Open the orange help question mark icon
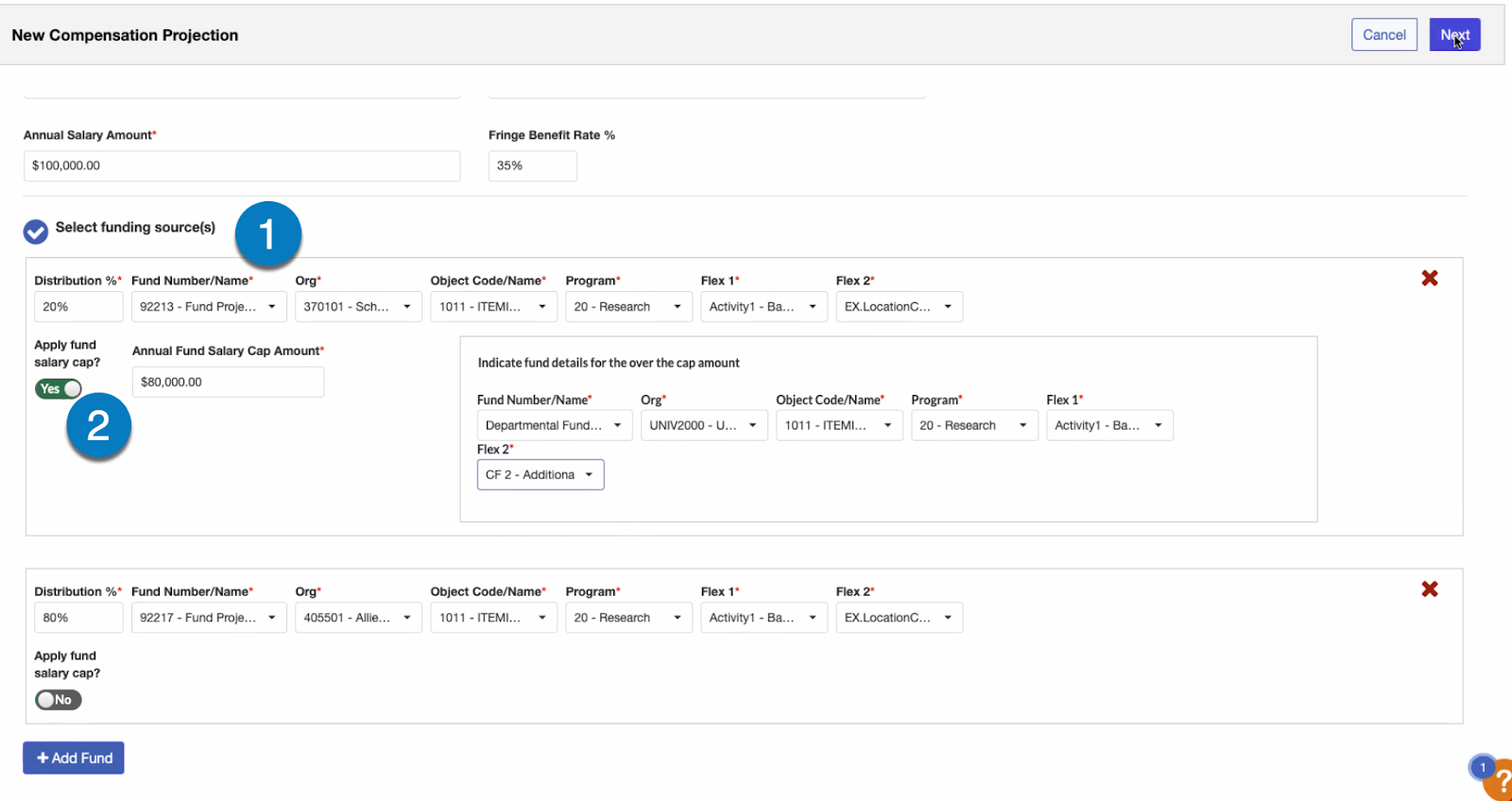This screenshot has height=801, width=1512. 1501,781
